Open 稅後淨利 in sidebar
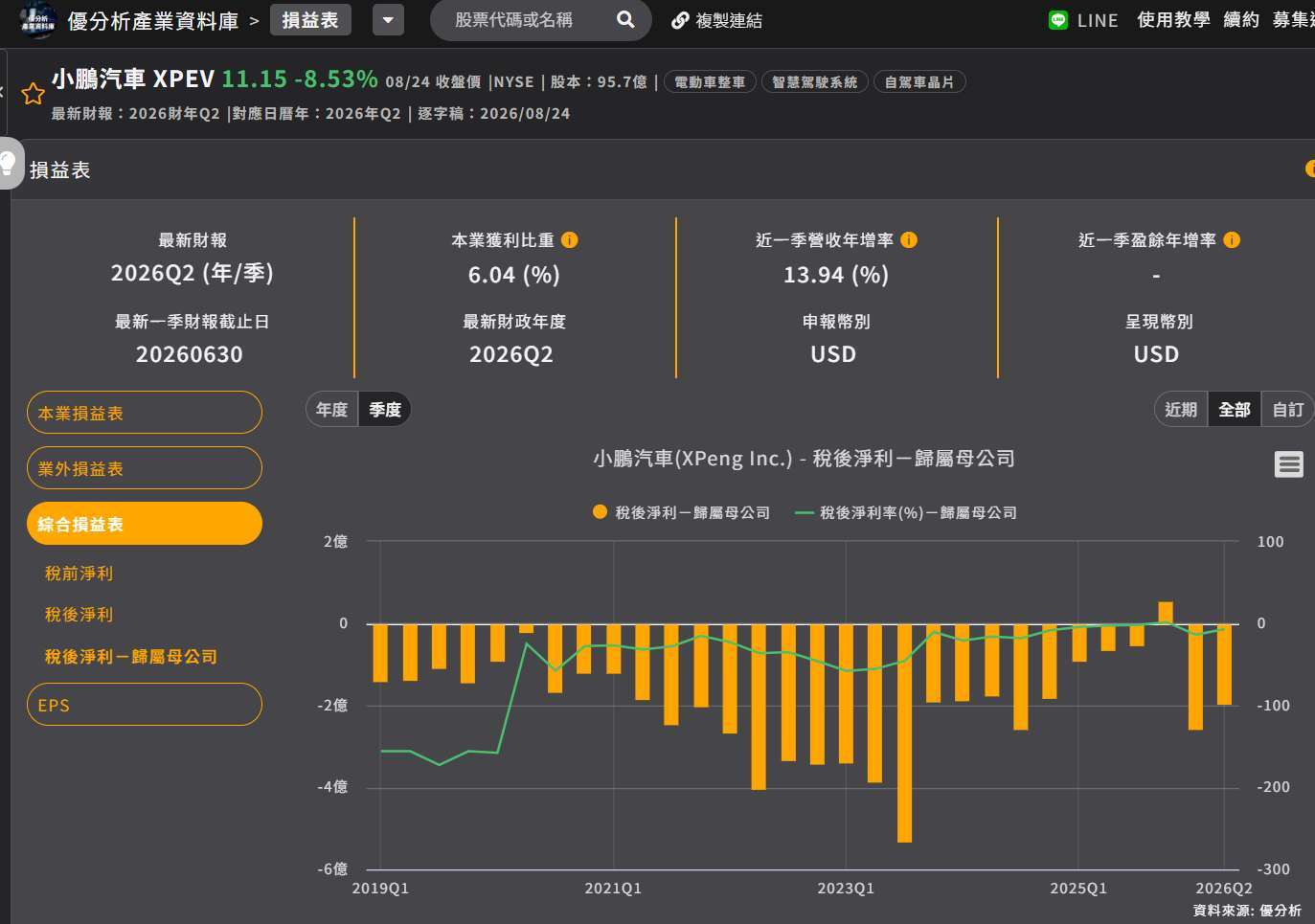Screen dimensions: 1315x924 coord(79,615)
